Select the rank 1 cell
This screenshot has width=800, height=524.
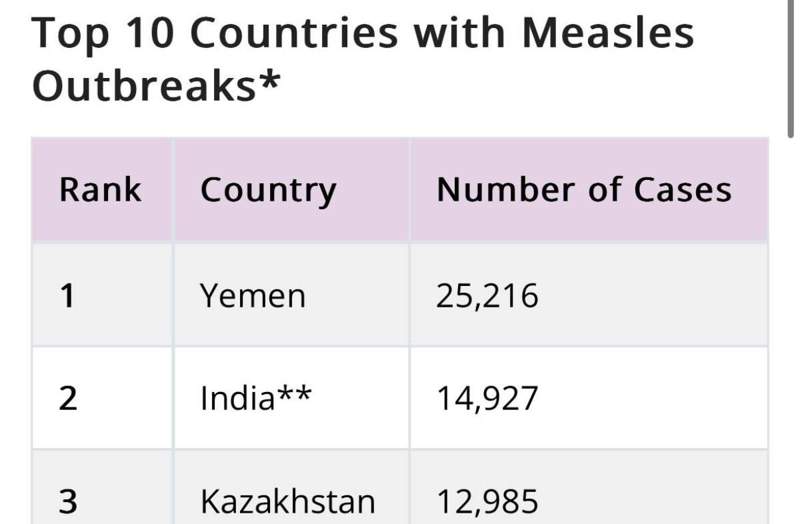tap(102, 295)
